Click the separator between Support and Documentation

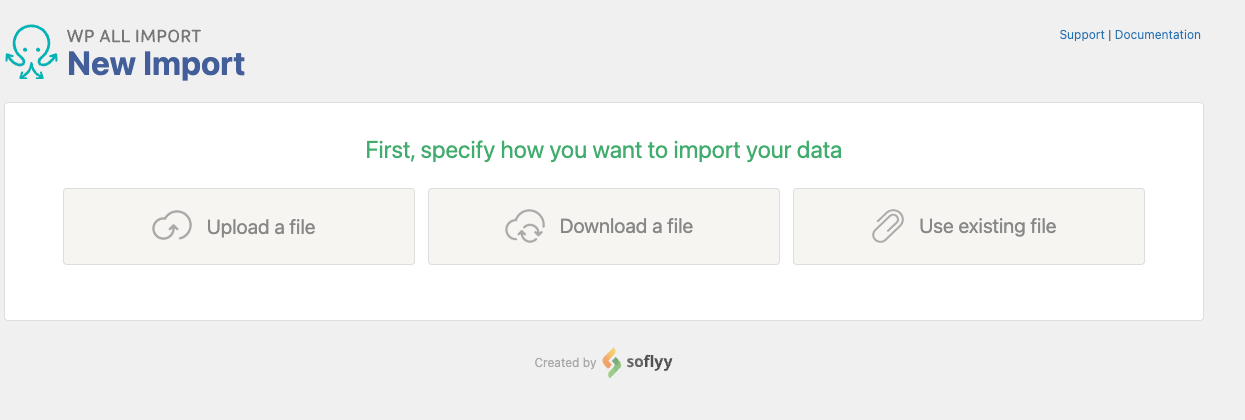tap(1110, 35)
